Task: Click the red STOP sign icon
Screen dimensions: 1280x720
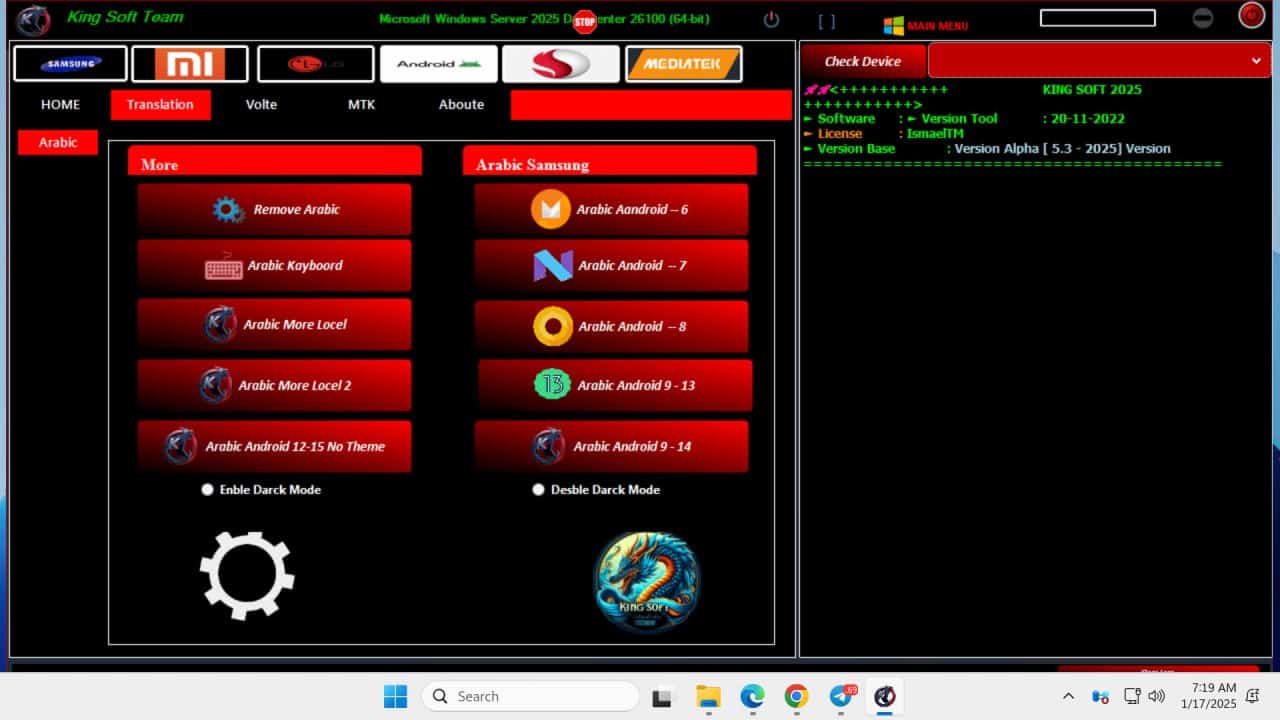Action: [585, 21]
